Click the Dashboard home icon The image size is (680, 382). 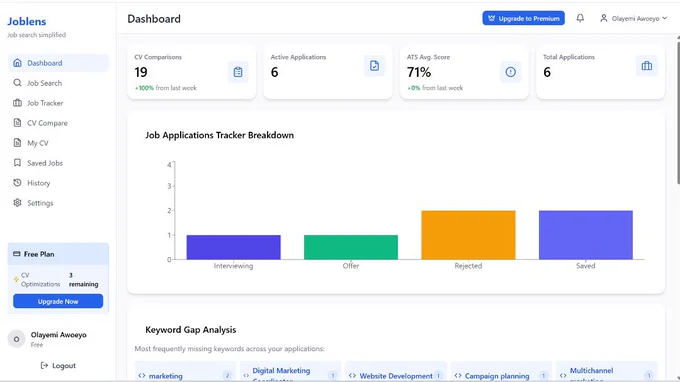(17, 63)
